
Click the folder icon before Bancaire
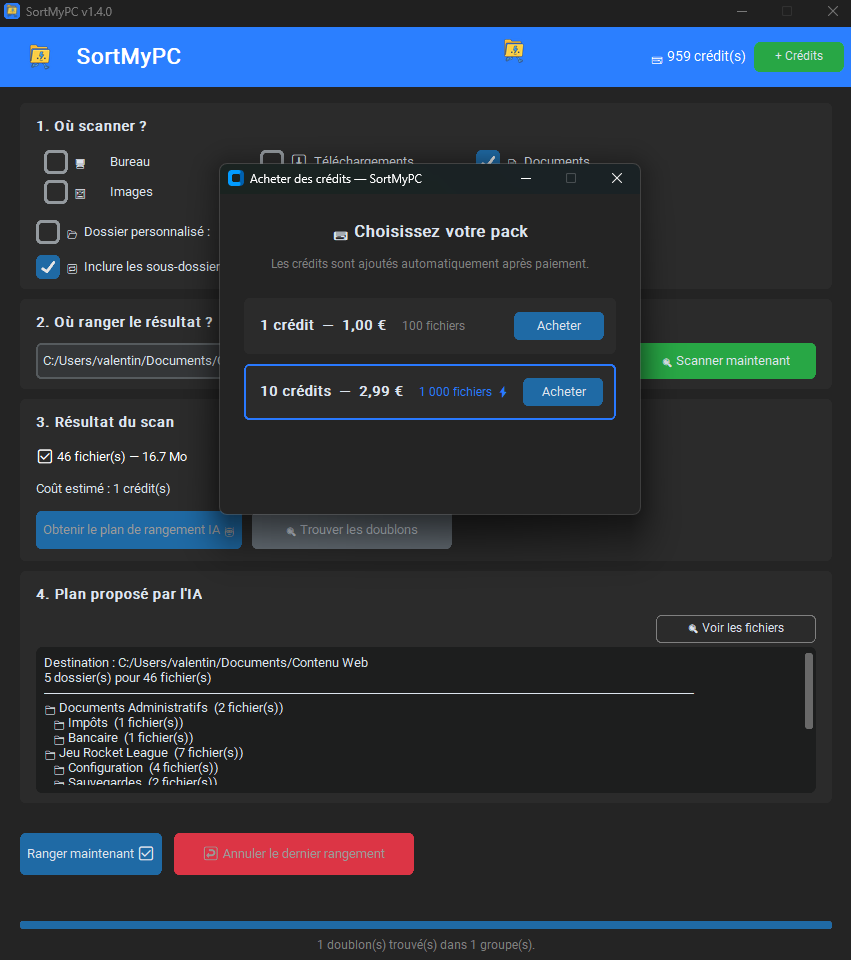pyautogui.click(x=59, y=740)
